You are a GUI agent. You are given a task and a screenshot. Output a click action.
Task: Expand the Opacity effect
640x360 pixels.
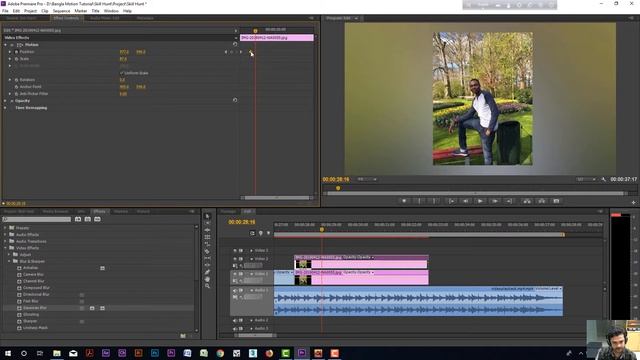click(5, 100)
